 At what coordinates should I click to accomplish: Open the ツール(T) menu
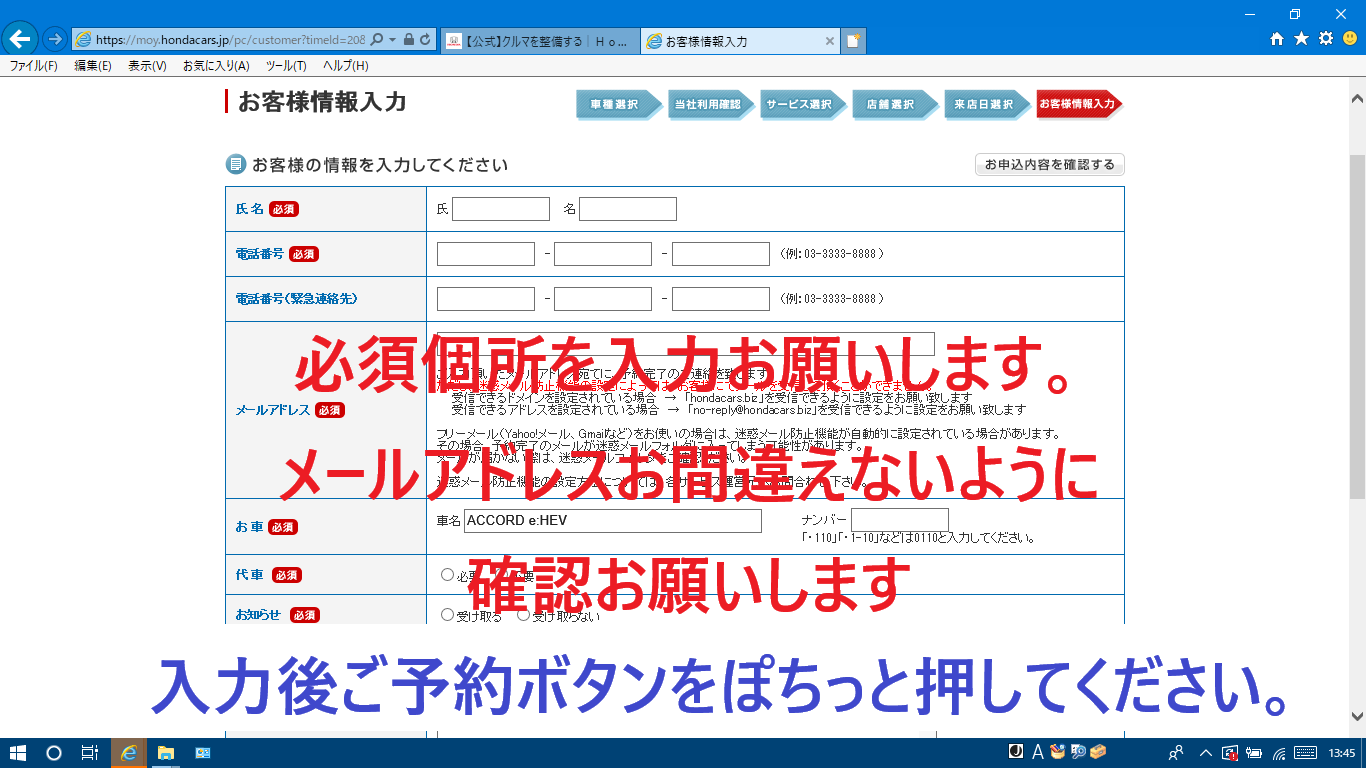285,66
